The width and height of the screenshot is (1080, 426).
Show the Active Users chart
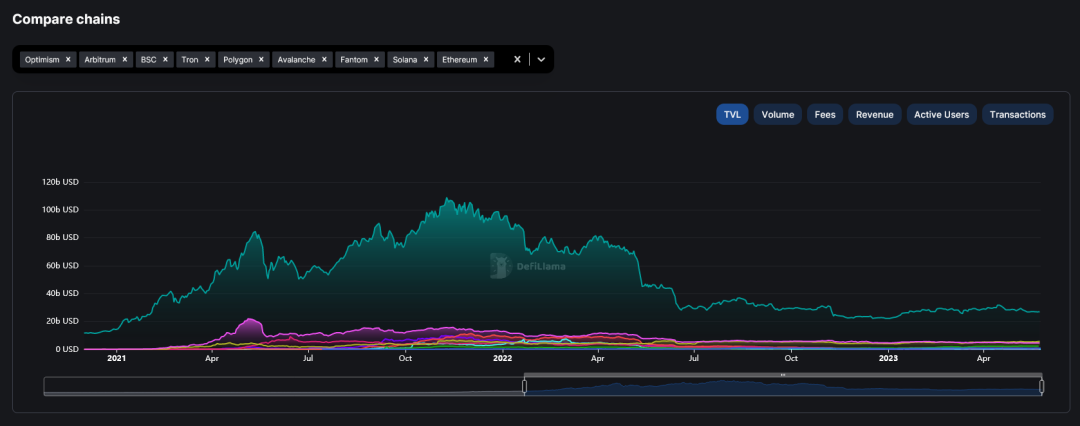(942, 114)
